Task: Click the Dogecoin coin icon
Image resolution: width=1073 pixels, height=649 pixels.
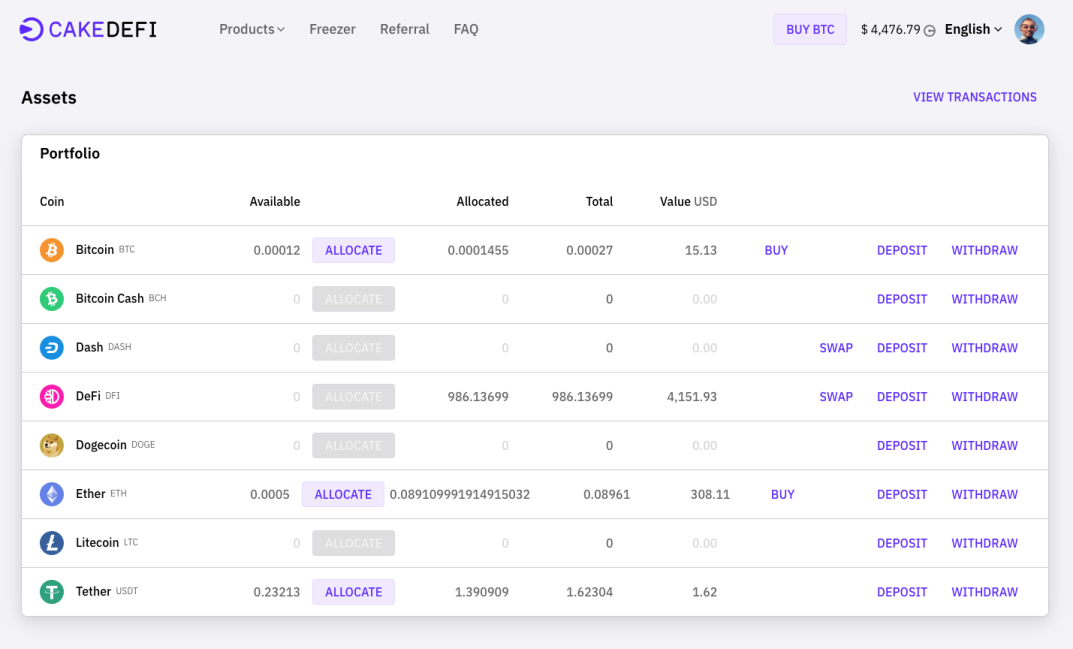Action: pyautogui.click(x=51, y=445)
